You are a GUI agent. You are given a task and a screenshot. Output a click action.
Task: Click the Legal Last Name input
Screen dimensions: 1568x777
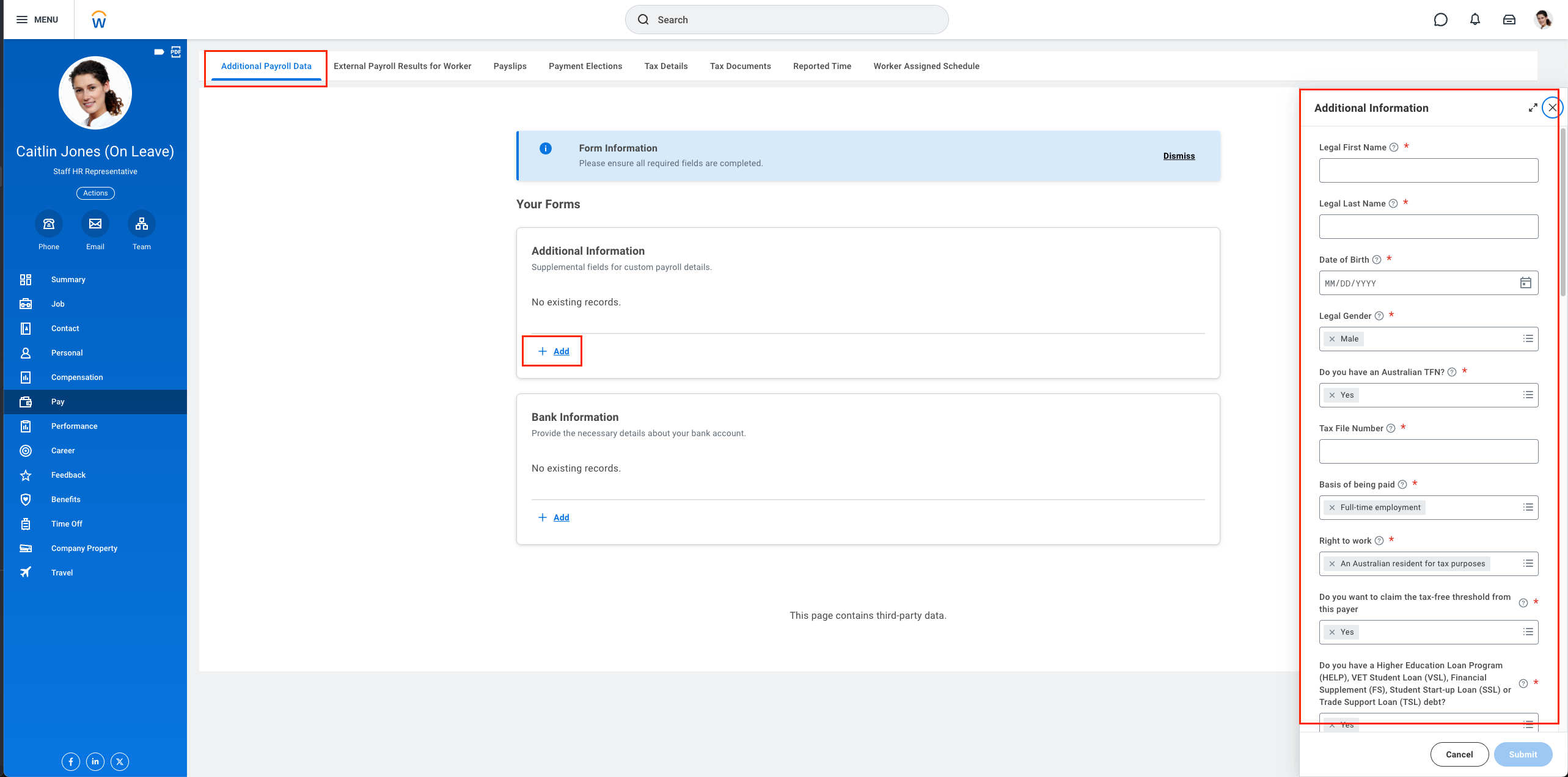tap(1429, 227)
